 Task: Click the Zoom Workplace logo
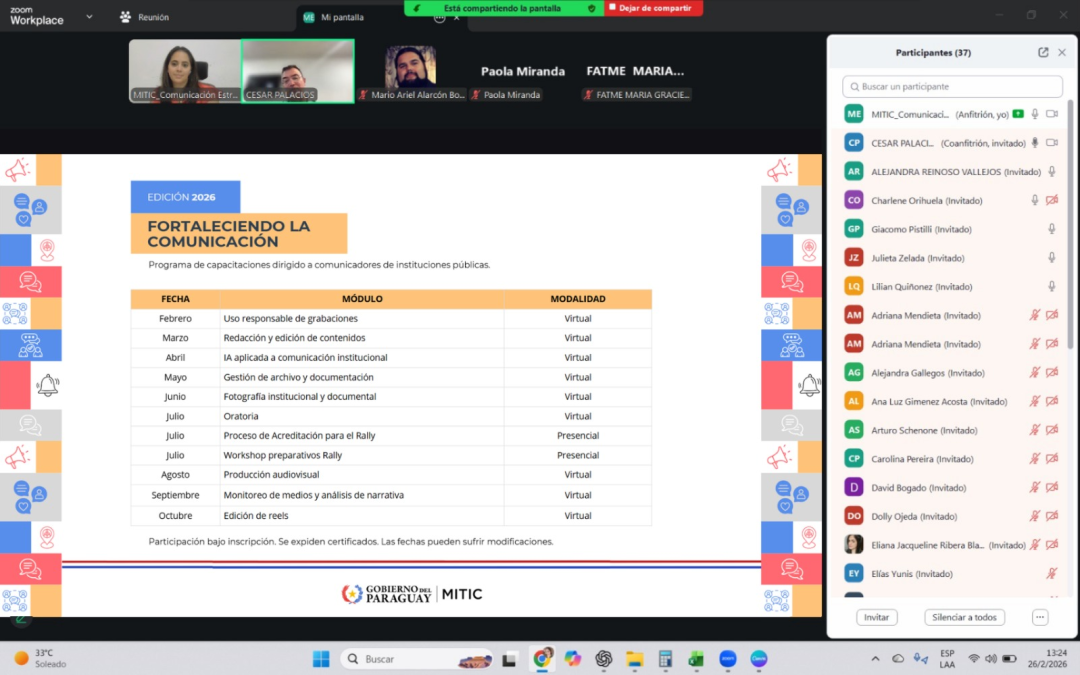(x=36, y=16)
